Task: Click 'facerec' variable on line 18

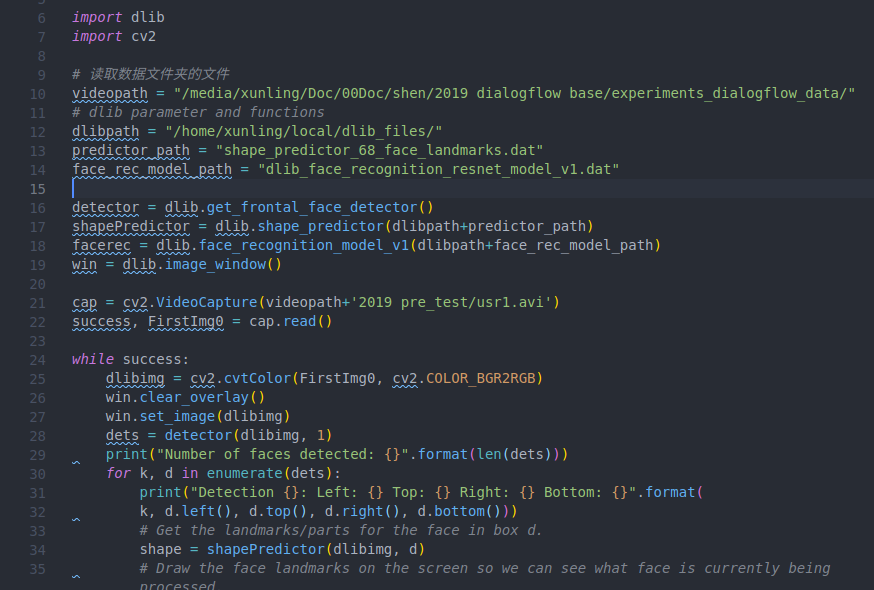Action: tap(101, 245)
